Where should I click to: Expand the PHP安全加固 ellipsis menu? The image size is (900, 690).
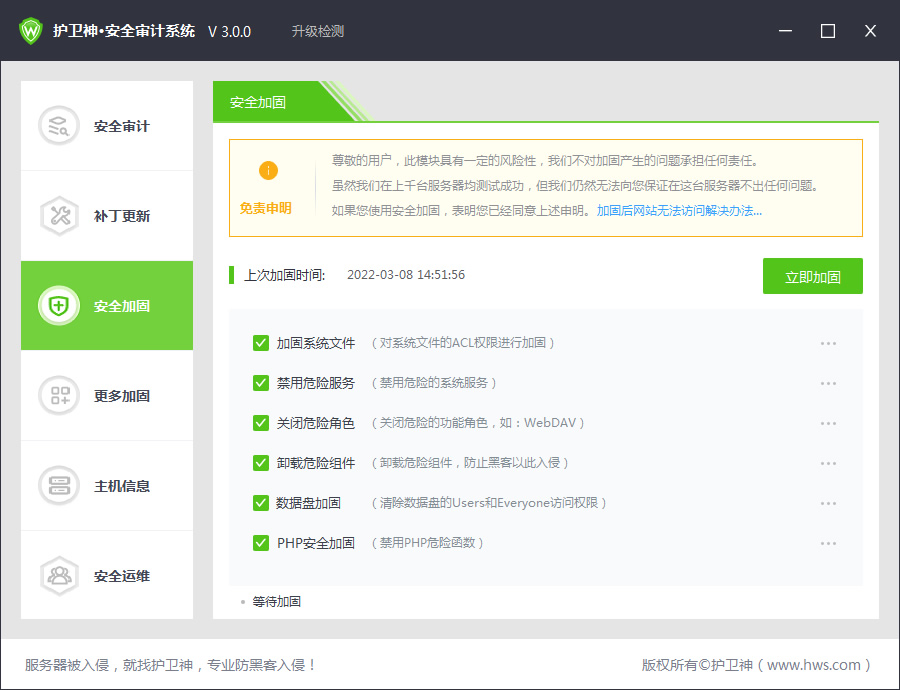pyautogui.click(x=828, y=543)
